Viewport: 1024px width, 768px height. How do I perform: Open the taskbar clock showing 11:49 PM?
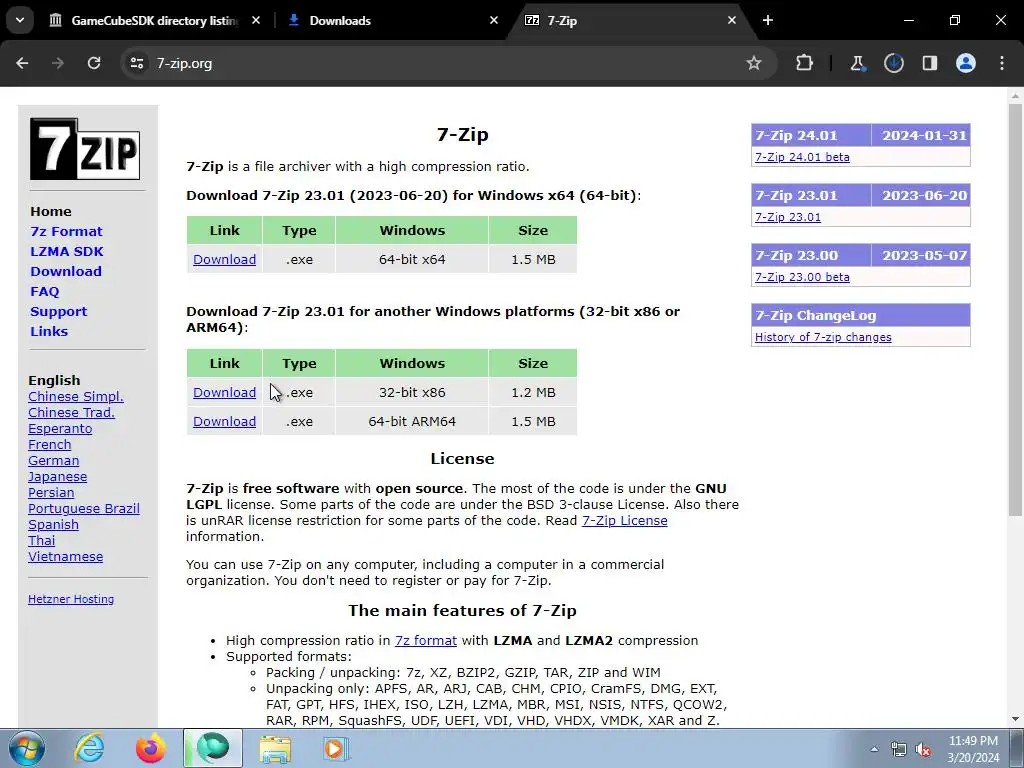click(x=973, y=749)
